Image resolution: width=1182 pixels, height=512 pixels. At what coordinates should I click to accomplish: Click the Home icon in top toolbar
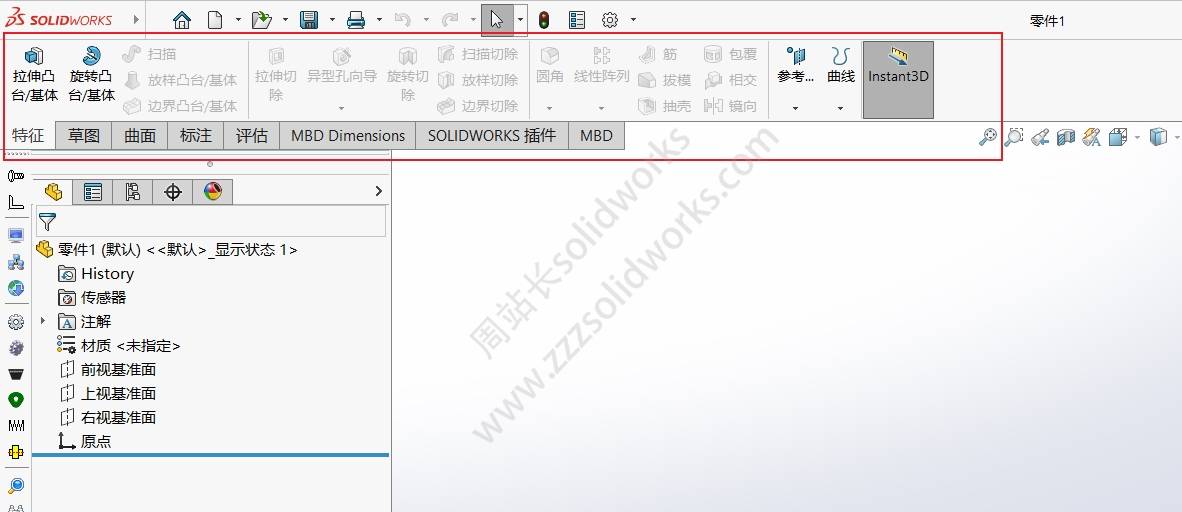181,19
